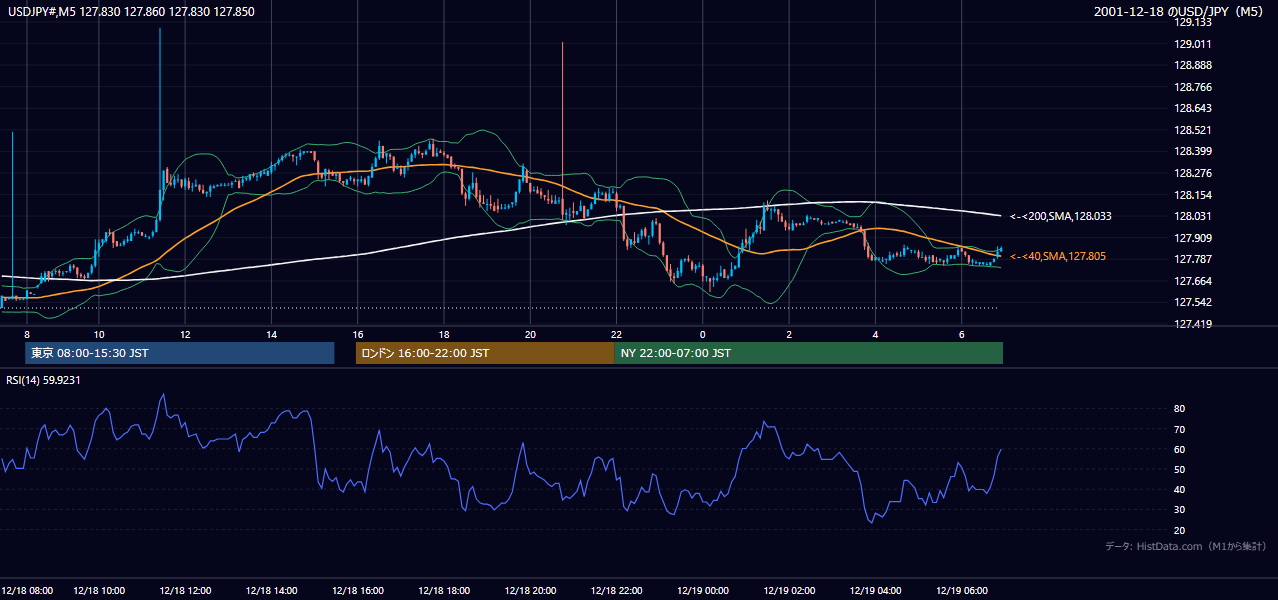Select the 東京 08:00-15:30 JST session bar
Screen dimensions: 1278x600
point(179,353)
